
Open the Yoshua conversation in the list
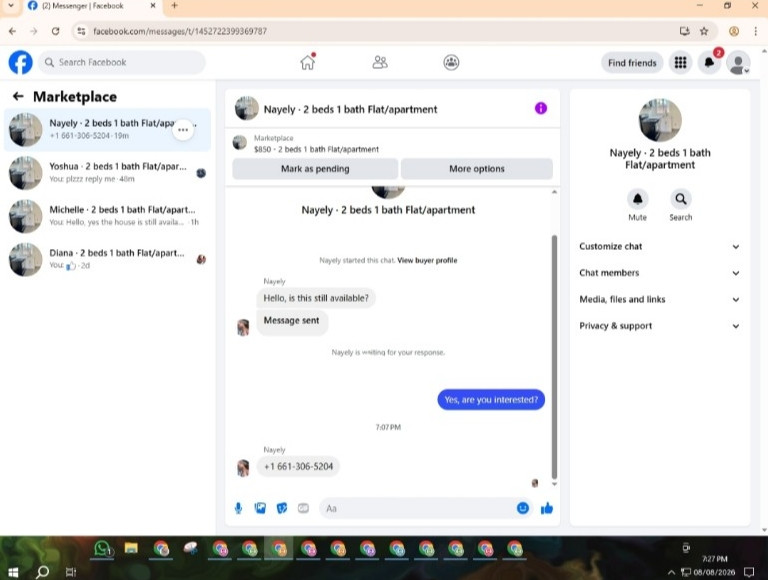[107, 173]
